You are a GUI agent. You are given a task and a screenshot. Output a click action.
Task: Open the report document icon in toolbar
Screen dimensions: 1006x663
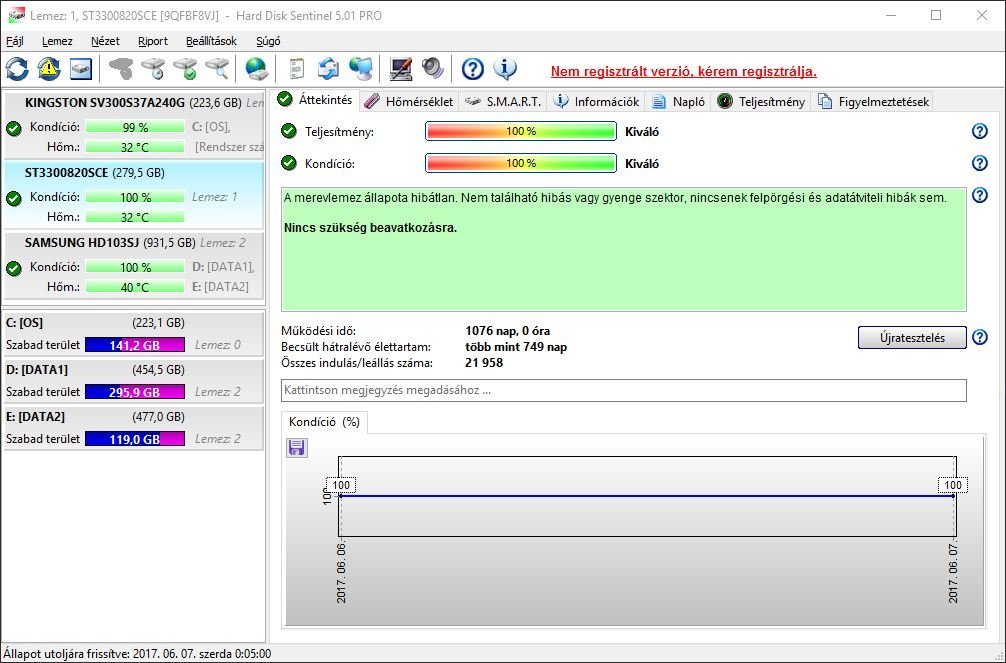[x=296, y=69]
